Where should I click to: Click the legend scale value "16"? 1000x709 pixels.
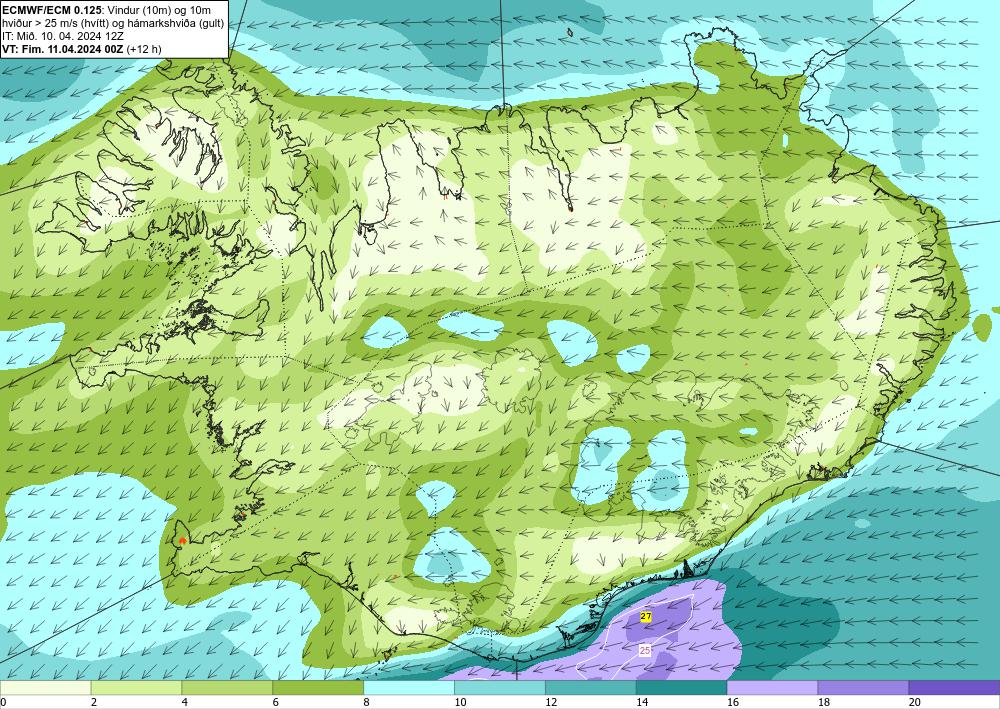733,703
